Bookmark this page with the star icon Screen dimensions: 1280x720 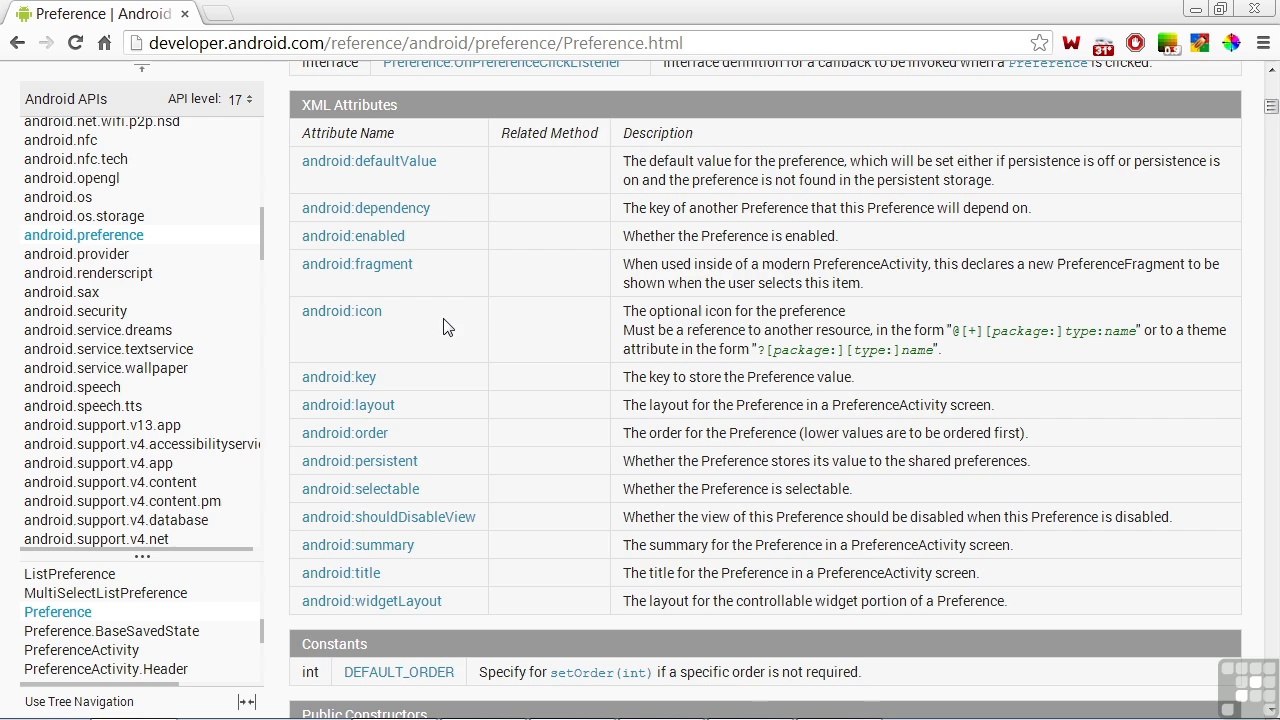tap(1039, 43)
